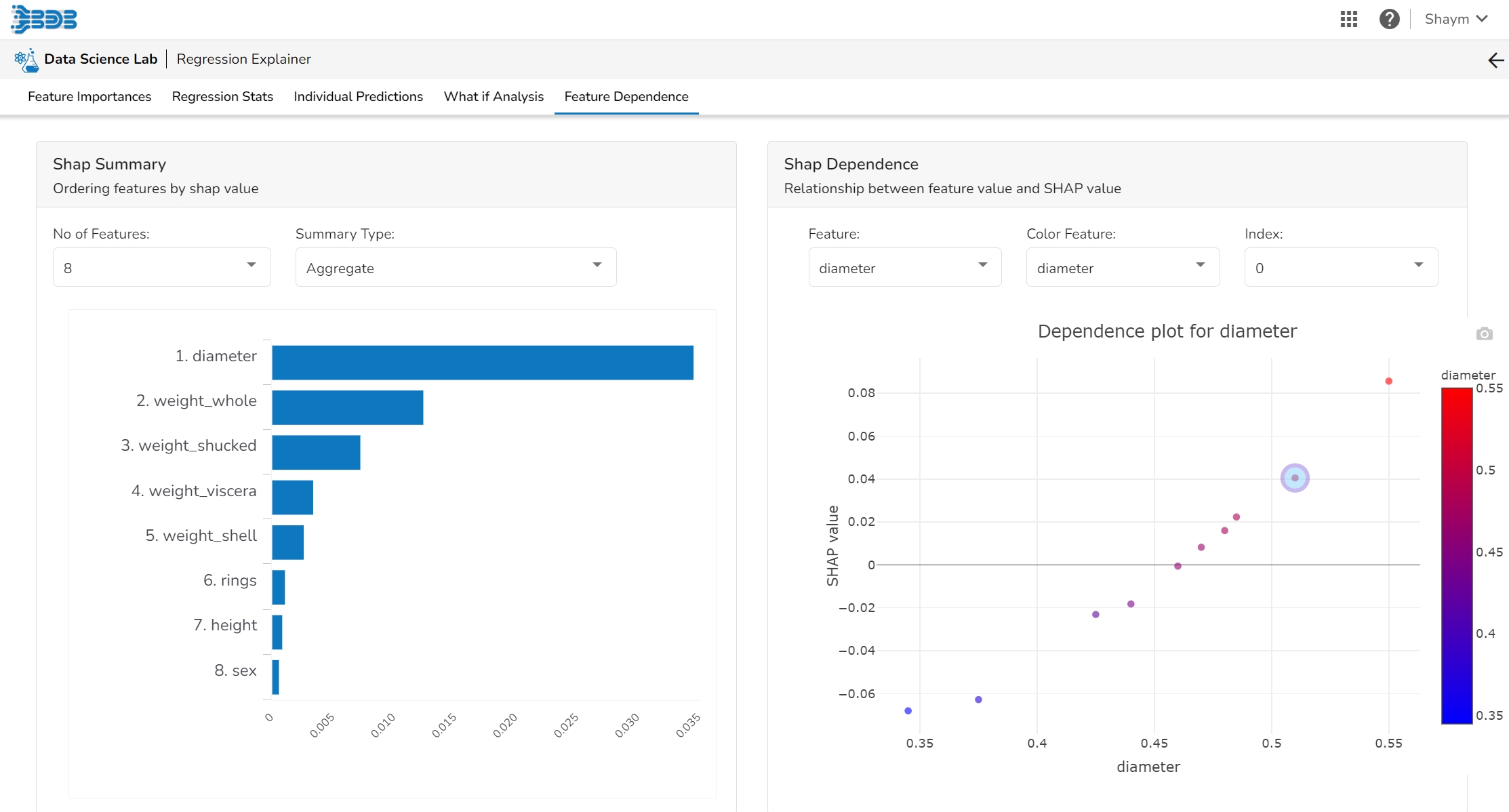Click the help question mark icon

coord(1389,19)
